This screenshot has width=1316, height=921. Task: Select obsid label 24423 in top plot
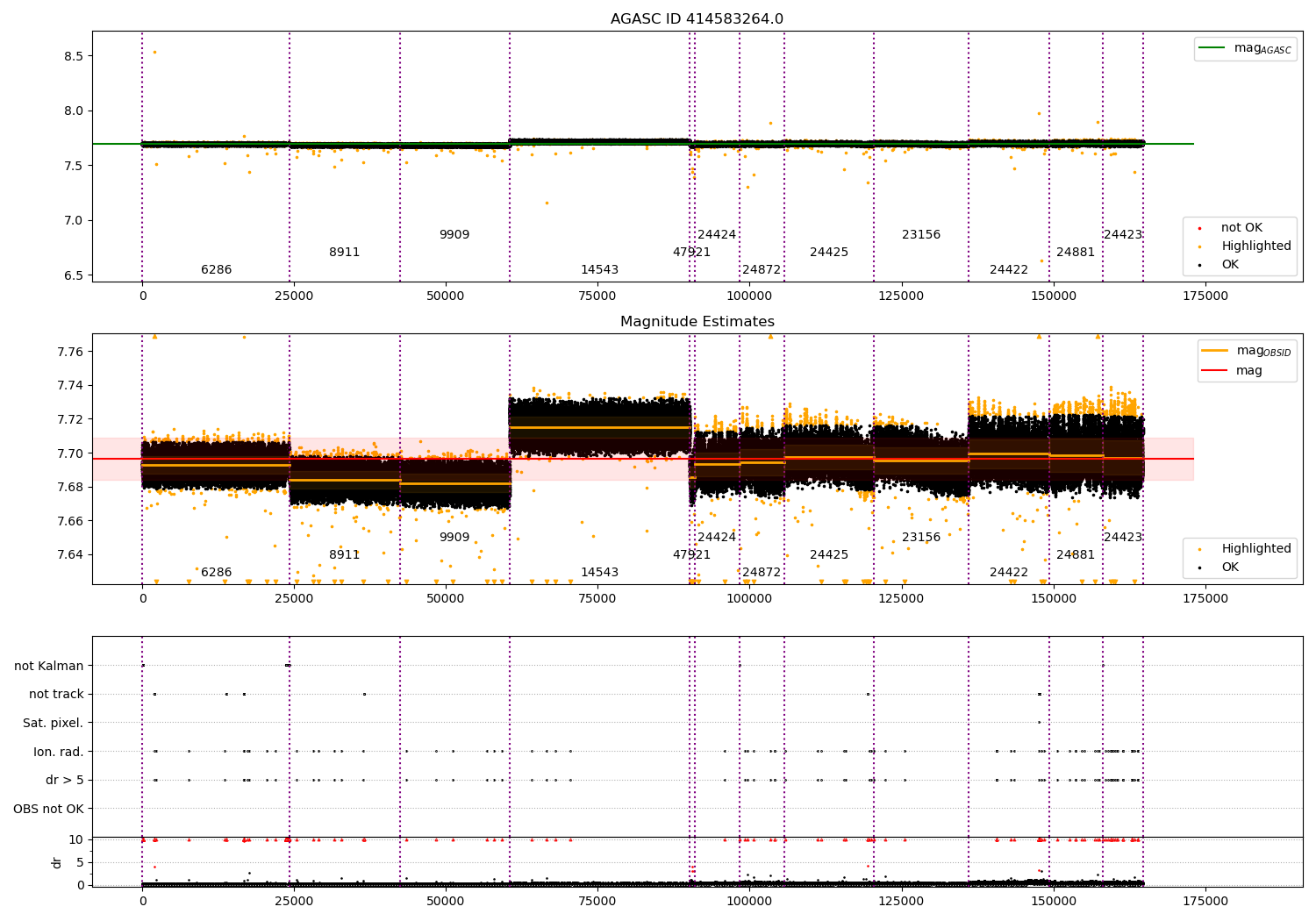tap(1123, 235)
